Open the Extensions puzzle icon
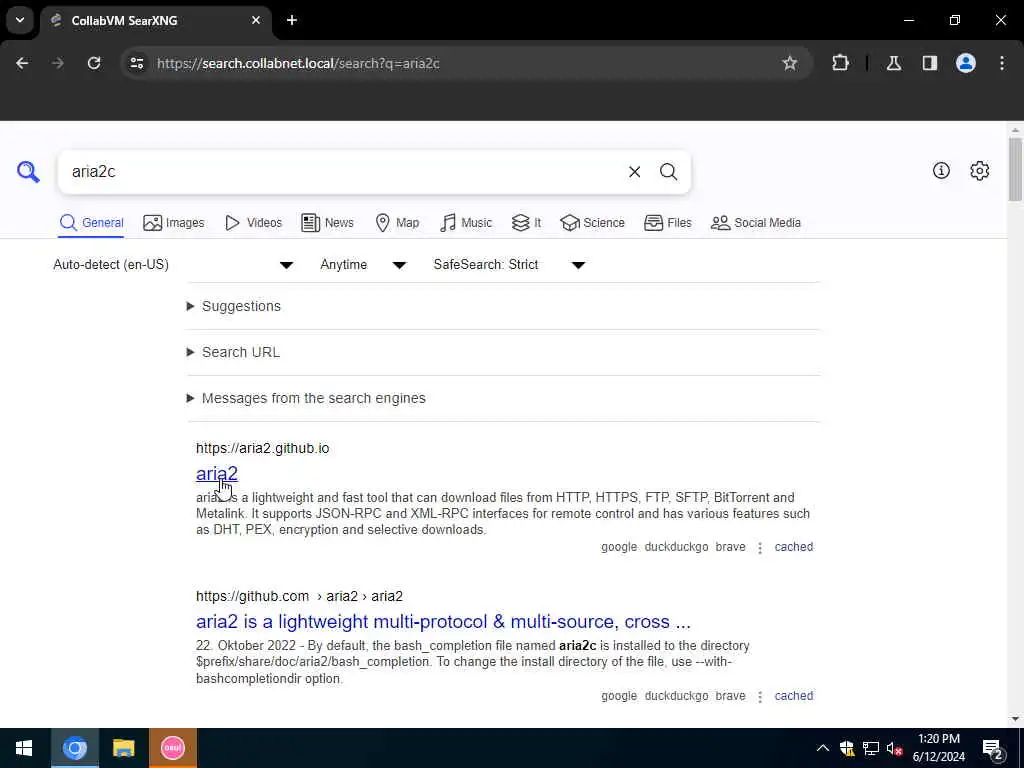 [840, 63]
